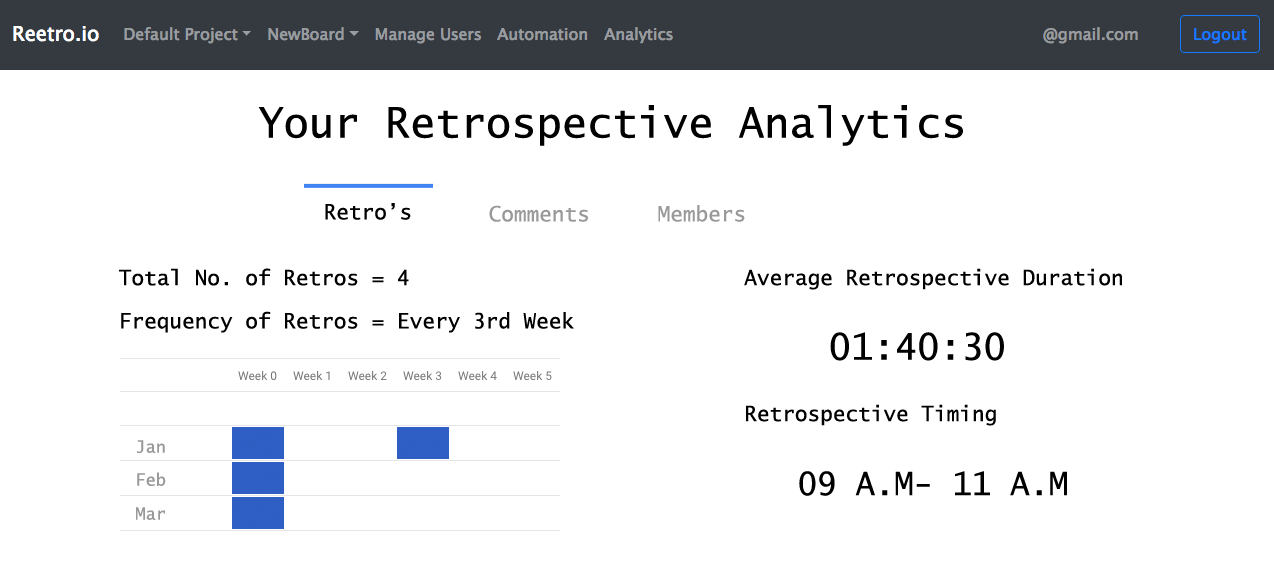This screenshot has width=1274, height=562.
Task: Click the gmail.com account email
Action: click(1090, 34)
